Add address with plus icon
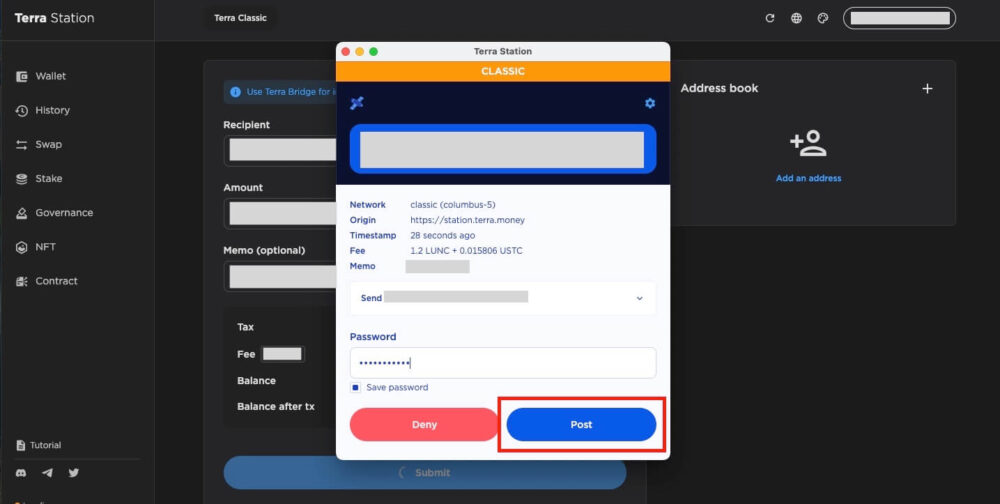The image size is (1000, 504). [927, 88]
